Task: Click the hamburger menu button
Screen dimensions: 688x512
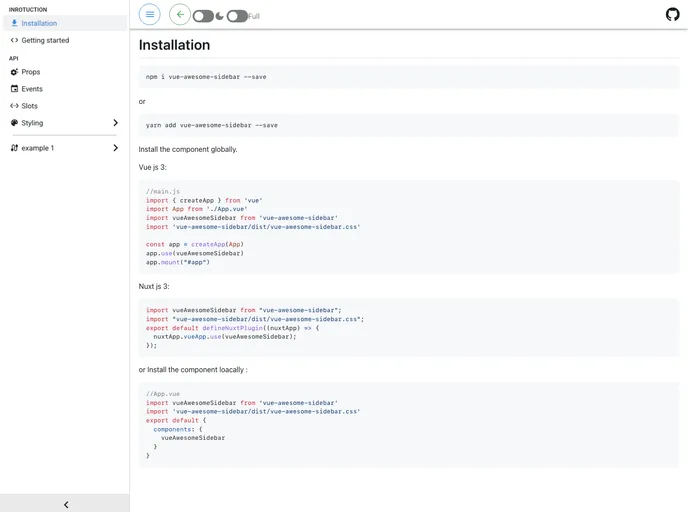Action: pos(149,14)
